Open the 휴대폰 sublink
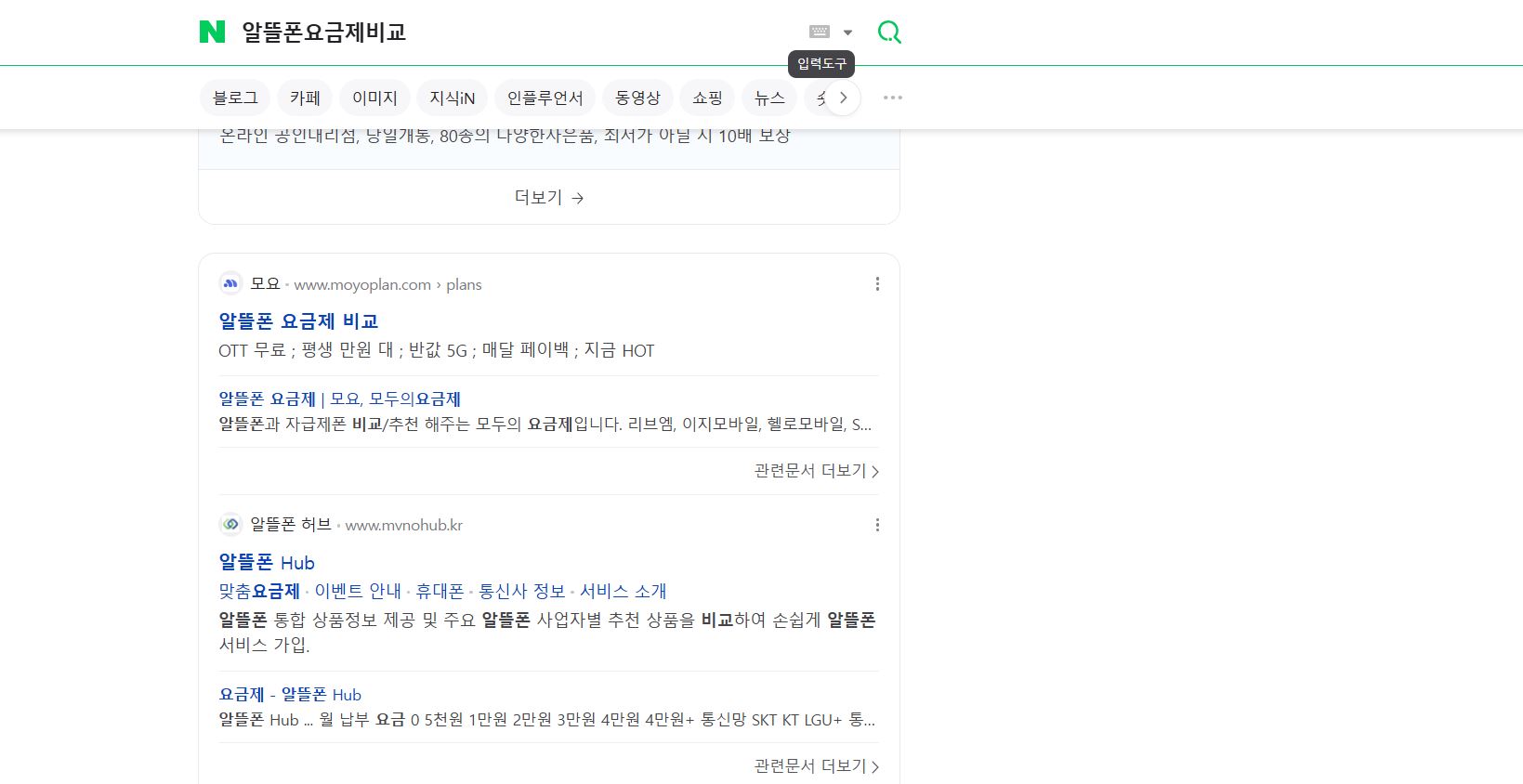 tap(440, 591)
